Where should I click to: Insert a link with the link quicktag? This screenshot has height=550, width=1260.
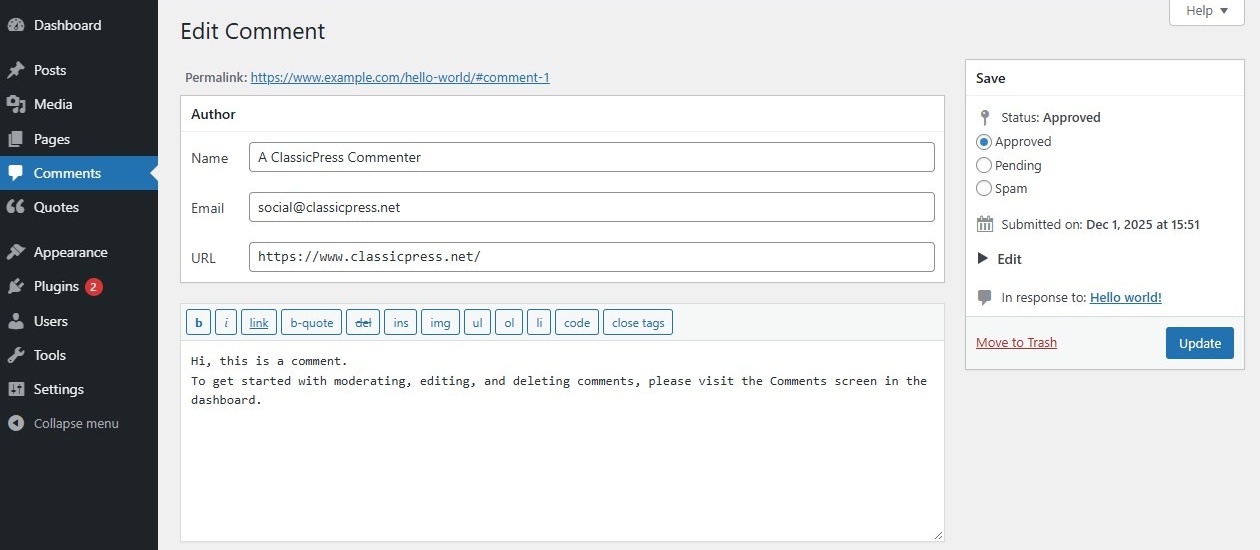[259, 322]
